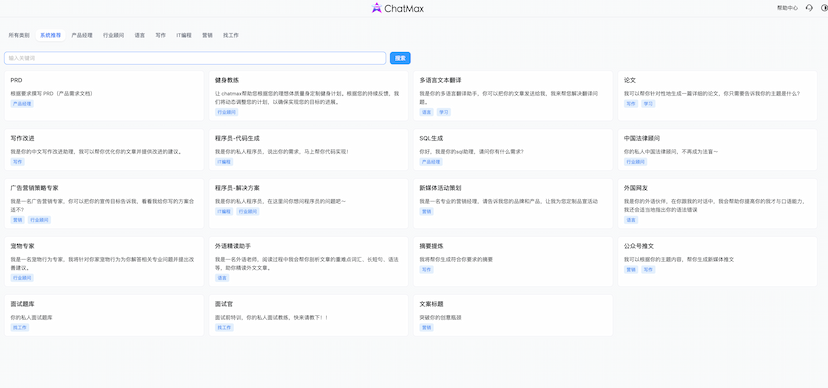Open the PRD assistant card
Screen dimensions: 828x388
(x=104, y=96)
